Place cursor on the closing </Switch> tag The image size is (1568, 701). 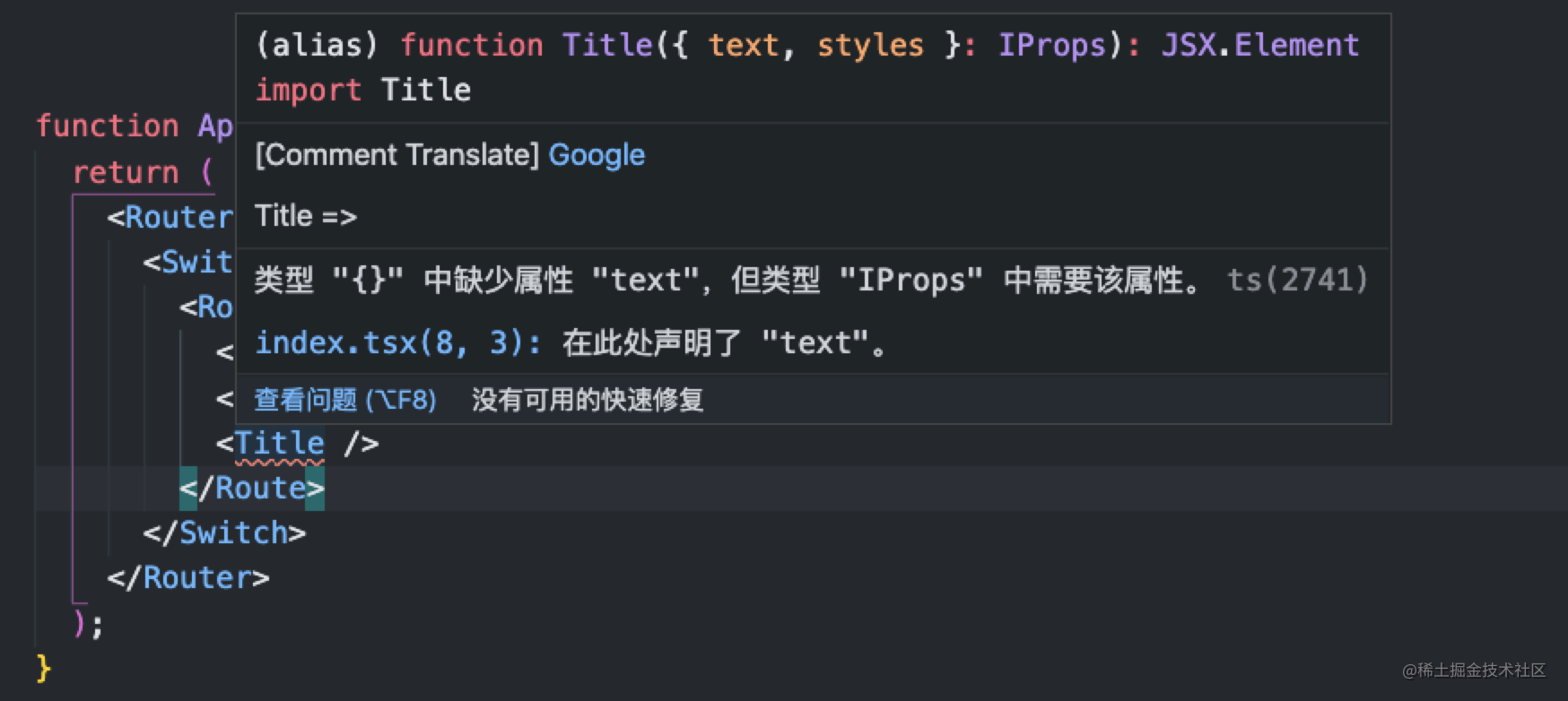[224, 533]
